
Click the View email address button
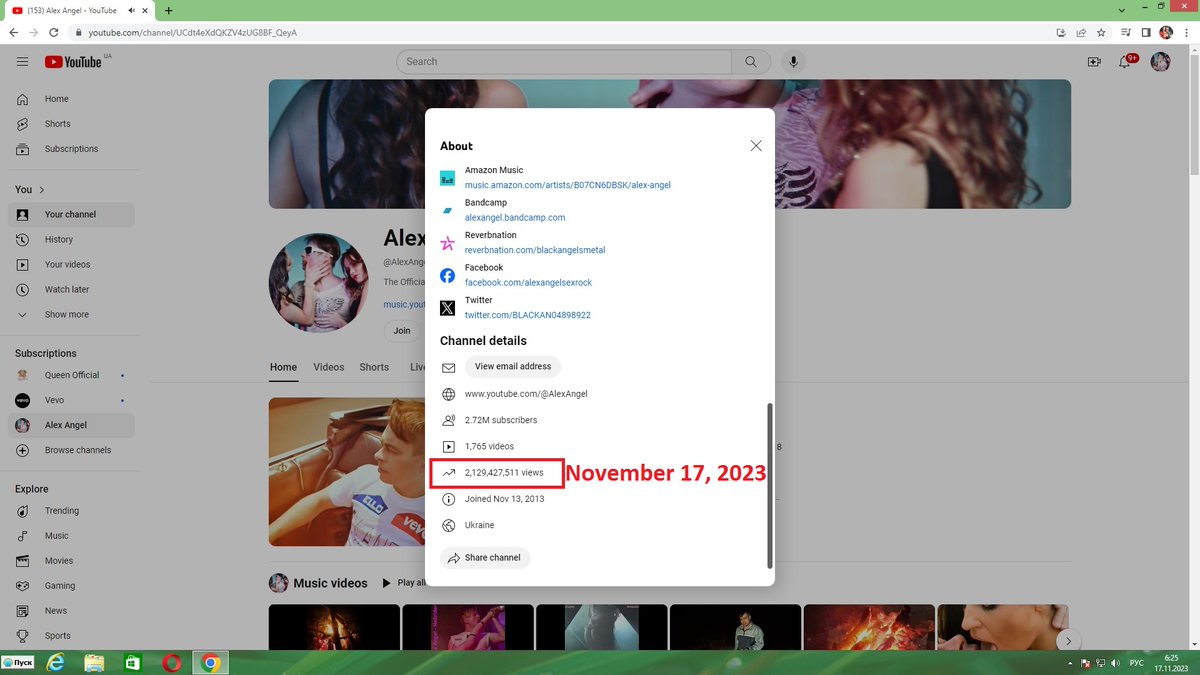coord(513,367)
